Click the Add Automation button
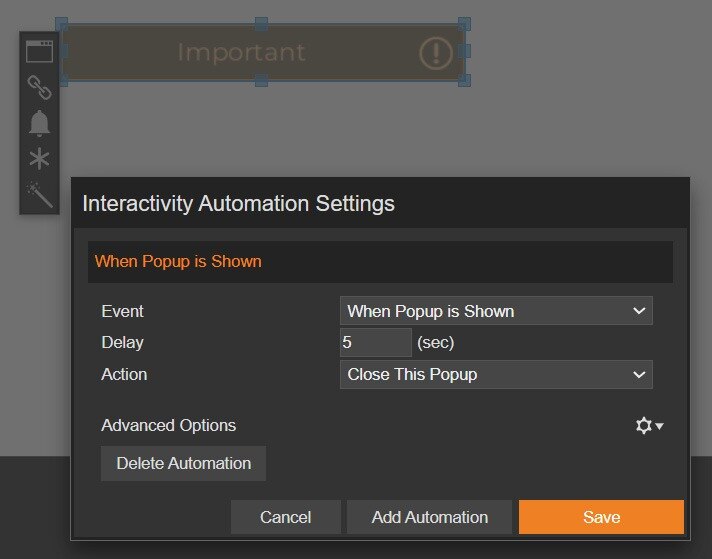The height and width of the screenshot is (559, 712). pos(429,517)
